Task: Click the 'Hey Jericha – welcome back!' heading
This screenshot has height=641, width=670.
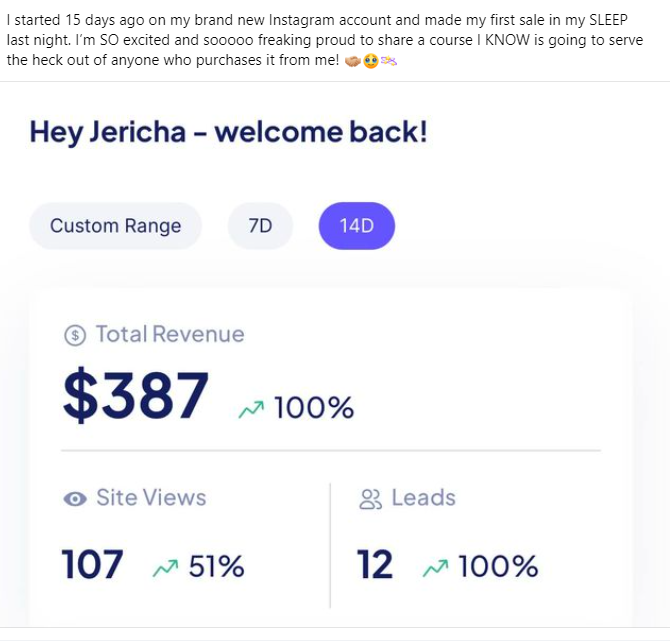Action: pos(229,131)
